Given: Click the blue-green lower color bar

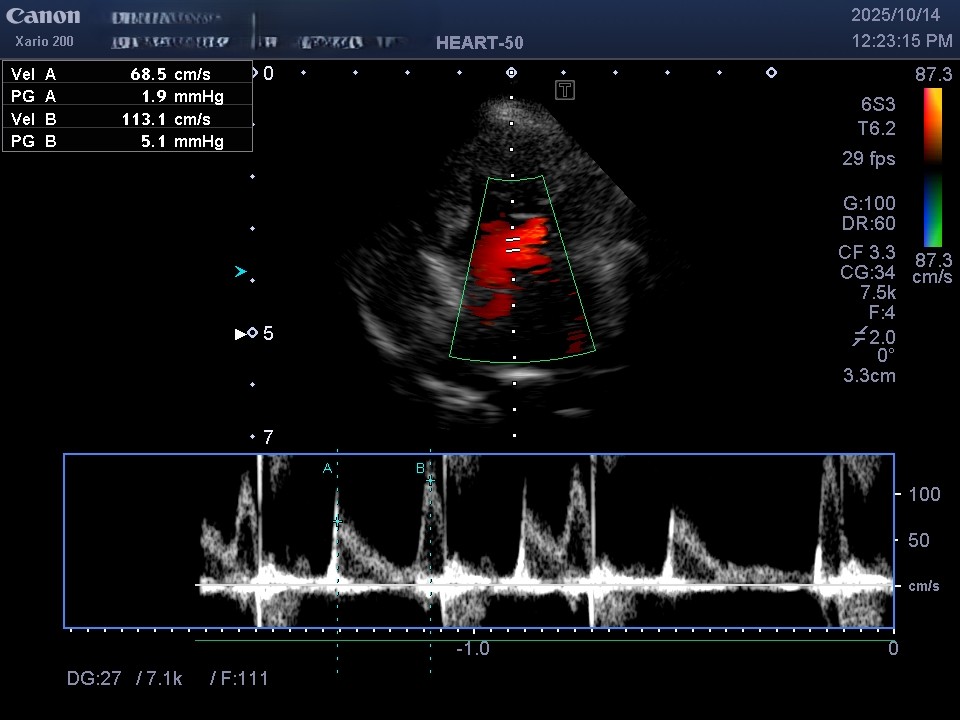Looking at the screenshot, I should [x=932, y=210].
